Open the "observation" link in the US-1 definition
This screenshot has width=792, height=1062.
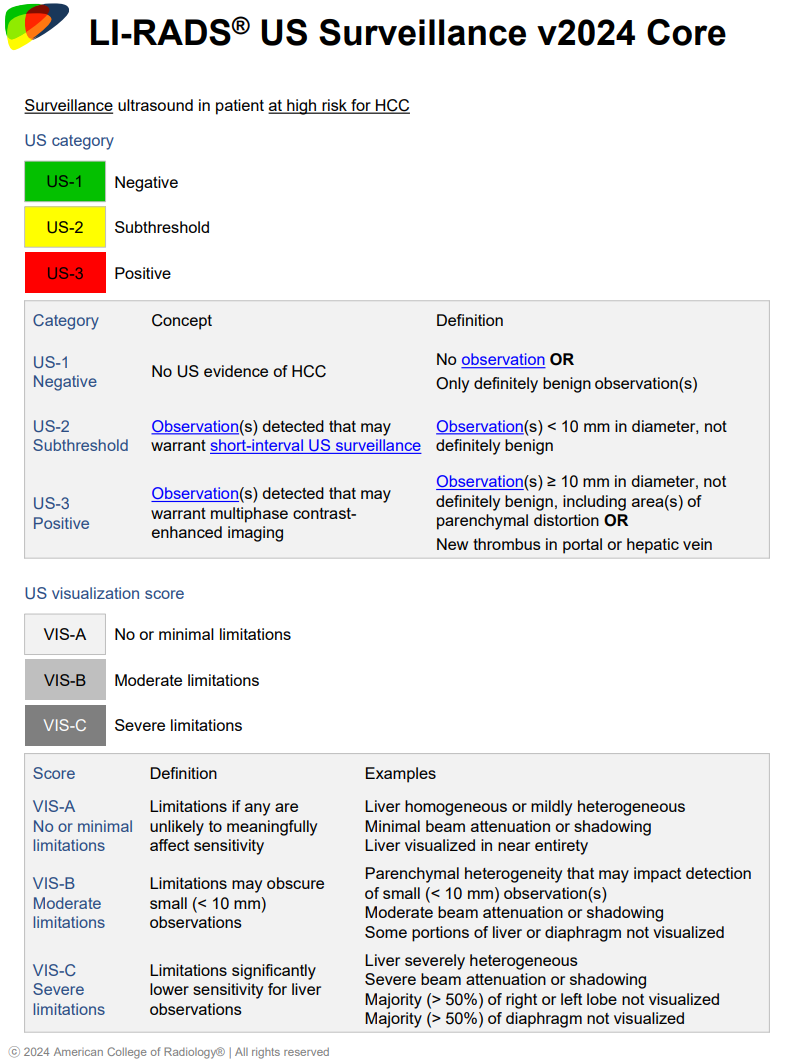(x=502, y=359)
